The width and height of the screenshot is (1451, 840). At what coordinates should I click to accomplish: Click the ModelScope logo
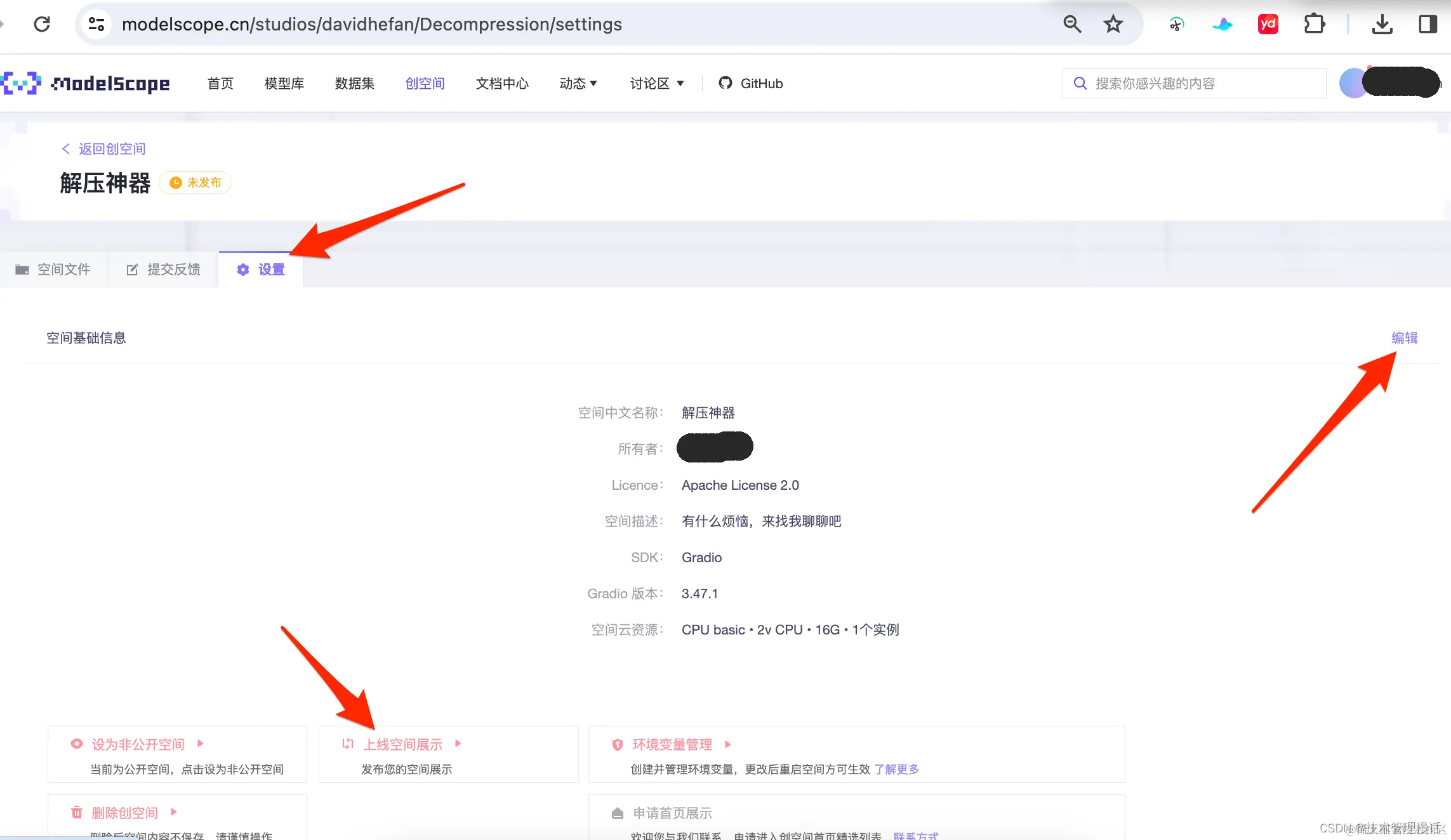tap(86, 82)
